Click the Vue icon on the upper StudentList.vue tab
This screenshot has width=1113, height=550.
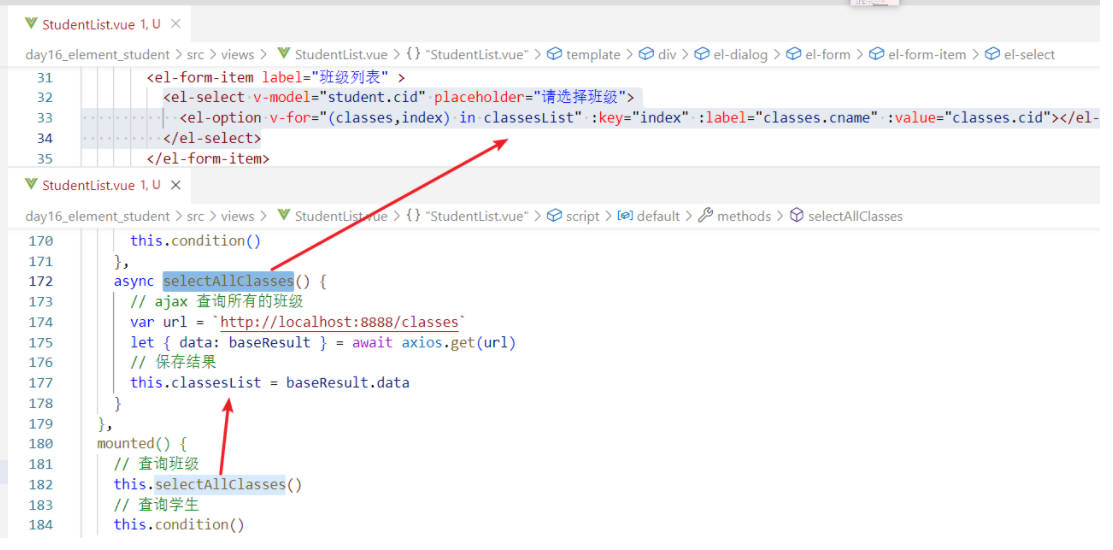tap(31, 23)
